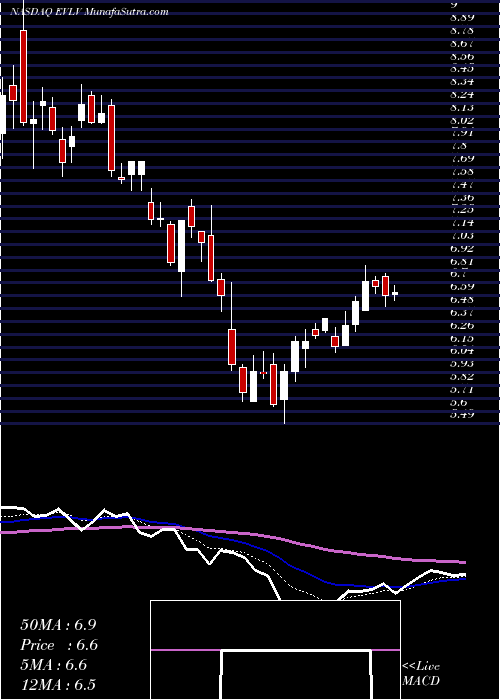The width and height of the screenshot is (500, 700).
Task: Select the 6.59 price axis label
Action: (x=462, y=287)
